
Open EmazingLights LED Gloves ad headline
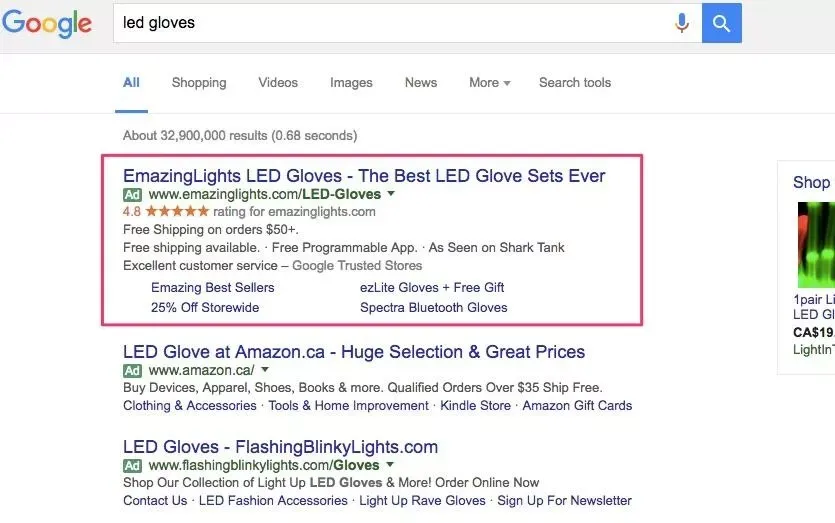364,176
